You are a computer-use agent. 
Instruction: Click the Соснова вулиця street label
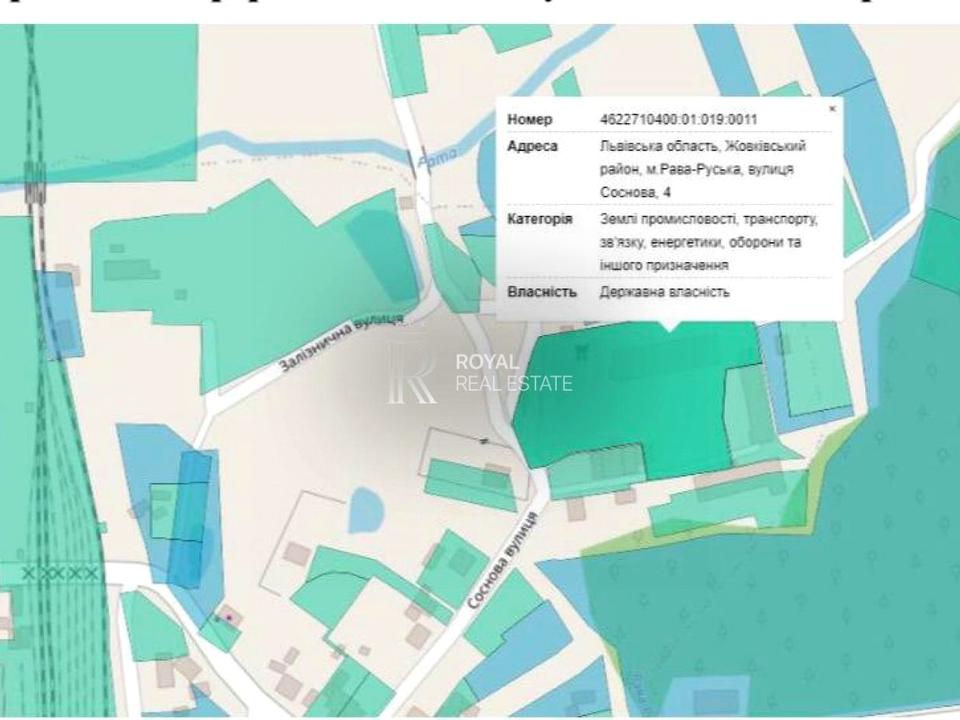click(x=502, y=560)
